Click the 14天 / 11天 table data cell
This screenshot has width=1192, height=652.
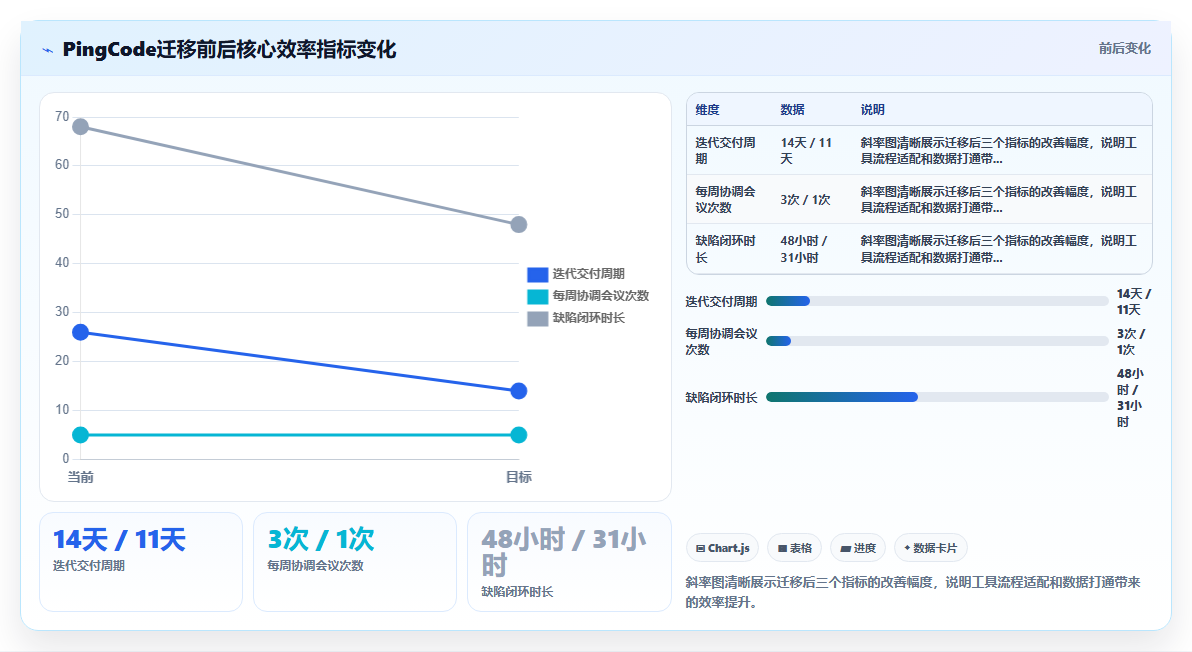coord(811,150)
